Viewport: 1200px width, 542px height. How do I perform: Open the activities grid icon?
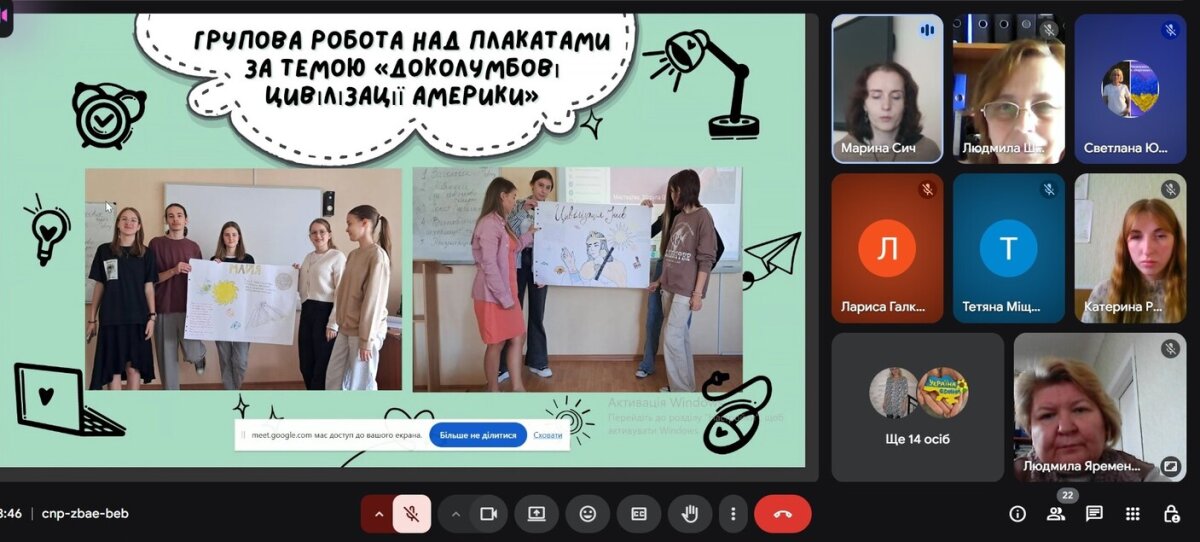(1132, 514)
